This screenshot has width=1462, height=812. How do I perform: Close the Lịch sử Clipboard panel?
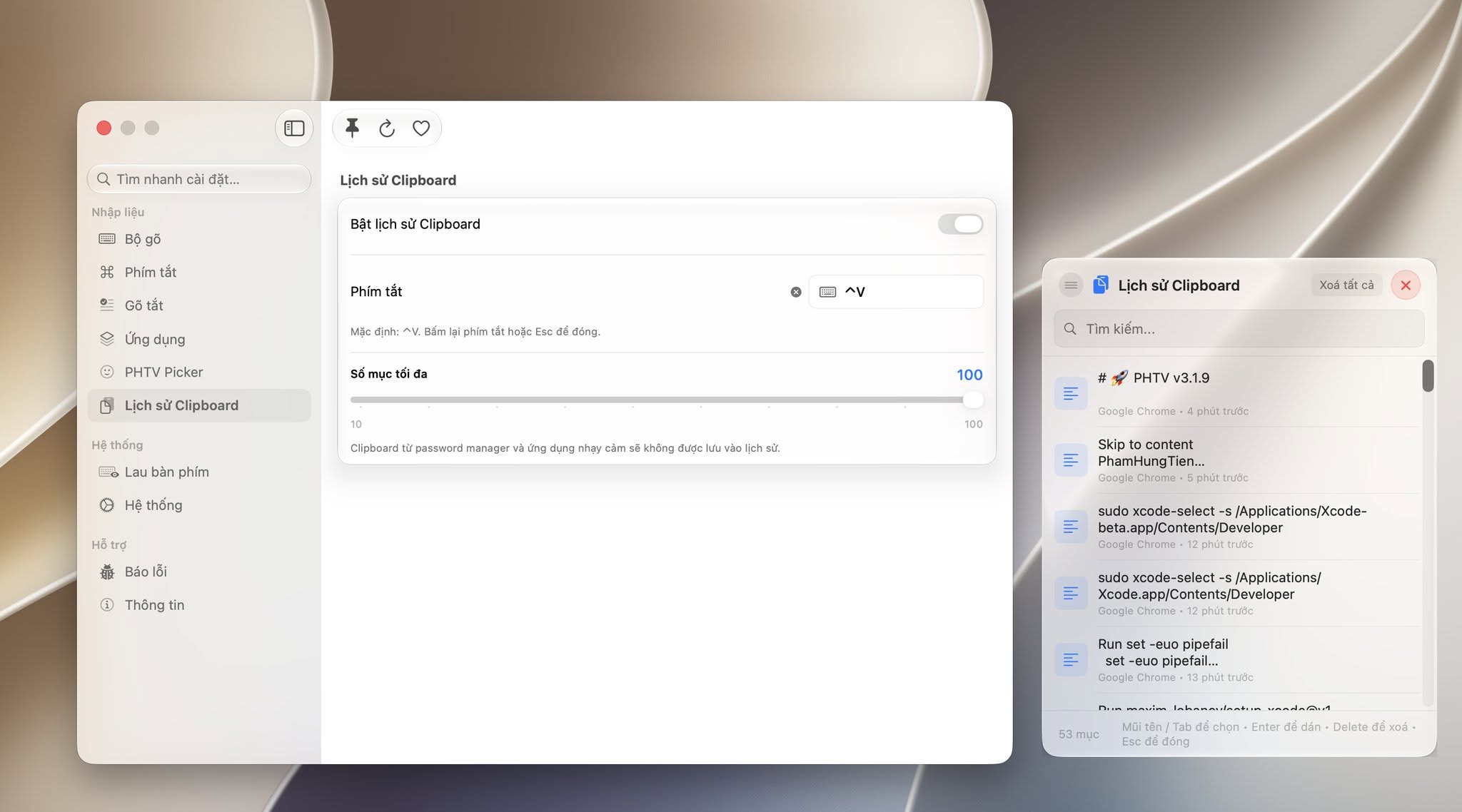pyautogui.click(x=1406, y=285)
